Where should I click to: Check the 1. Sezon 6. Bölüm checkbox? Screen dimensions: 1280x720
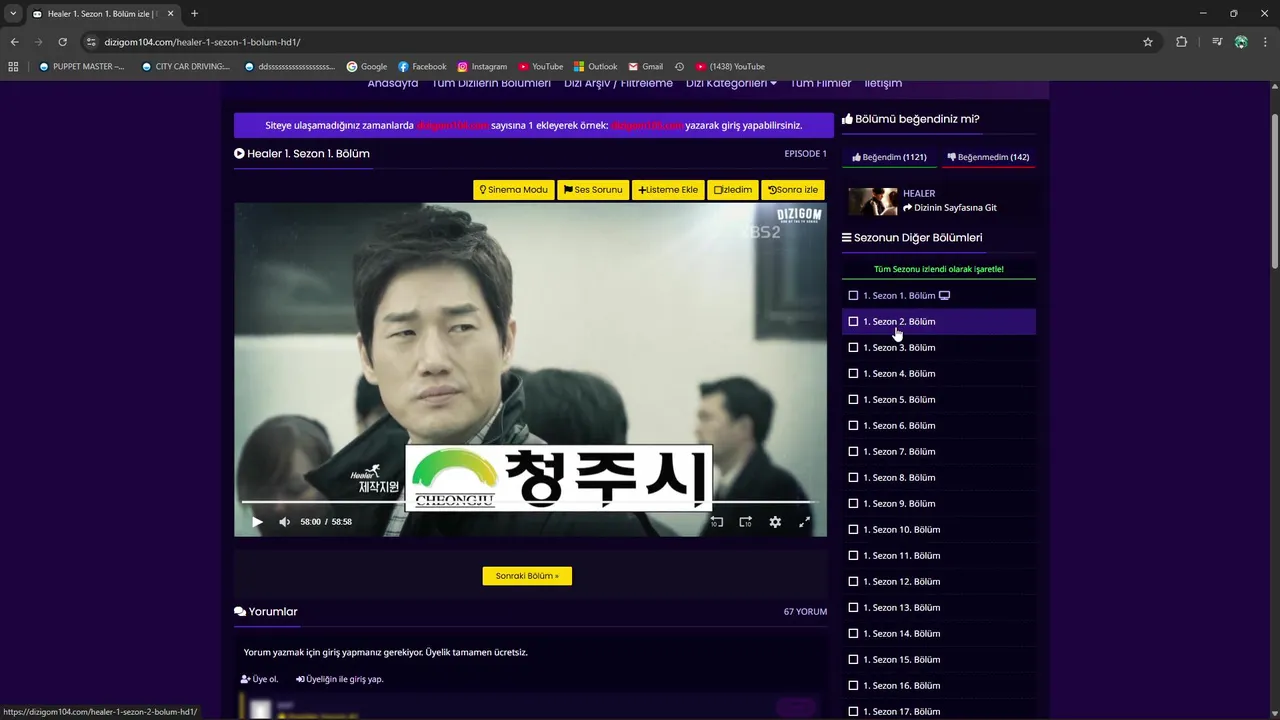click(x=853, y=426)
